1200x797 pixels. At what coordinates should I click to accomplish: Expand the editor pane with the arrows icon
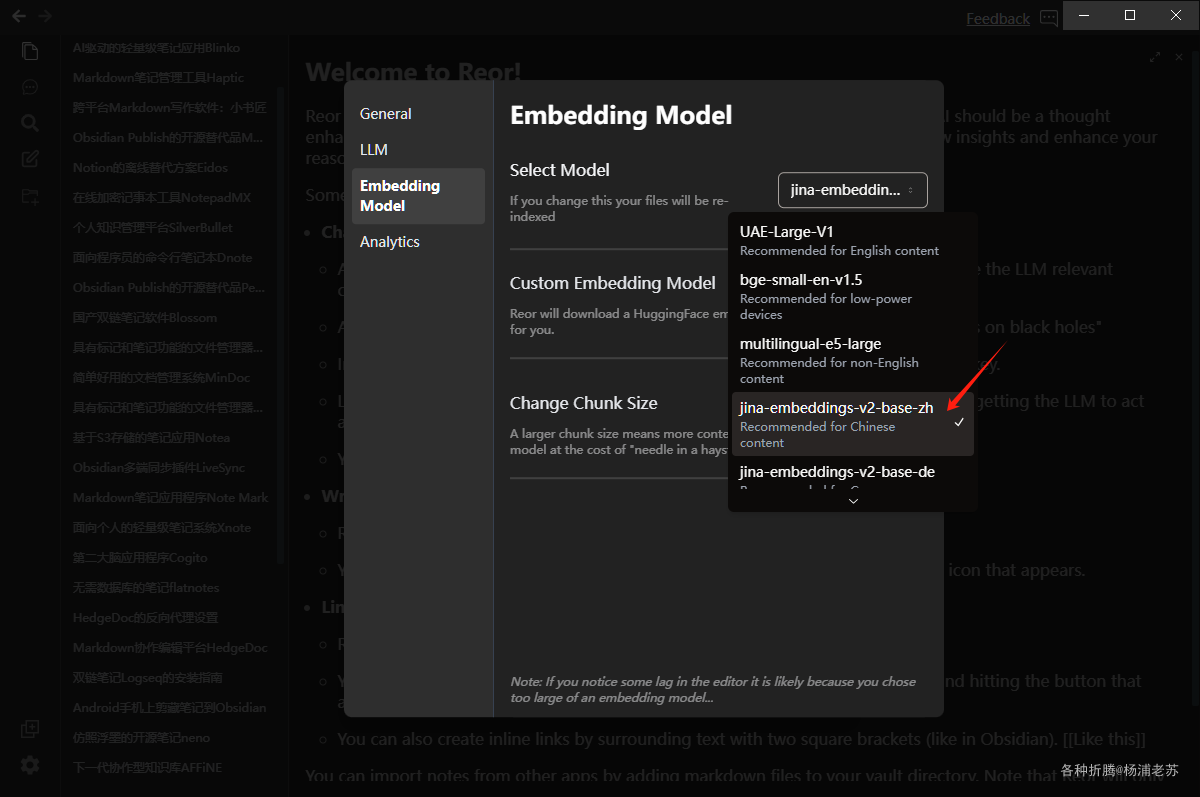[1155, 57]
